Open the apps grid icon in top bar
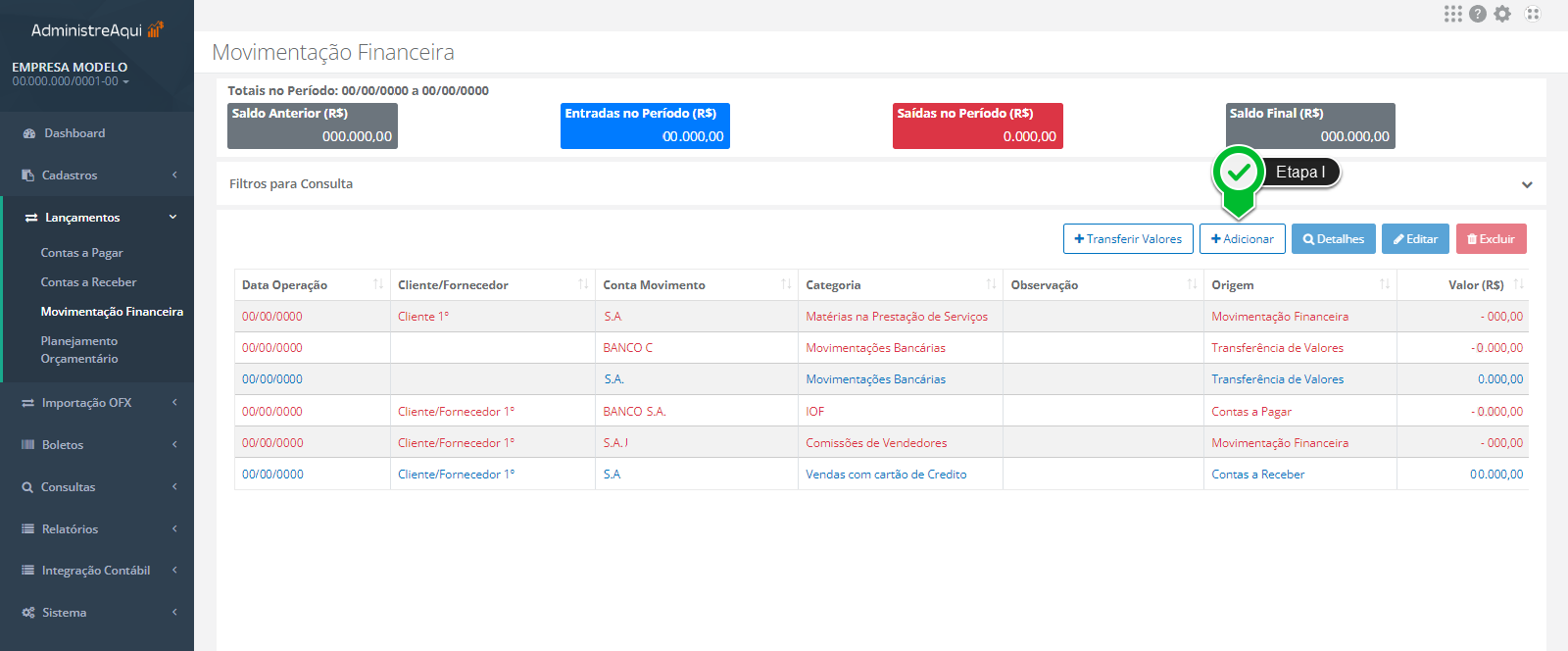The height and width of the screenshot is (651, 1568). 1452,14
